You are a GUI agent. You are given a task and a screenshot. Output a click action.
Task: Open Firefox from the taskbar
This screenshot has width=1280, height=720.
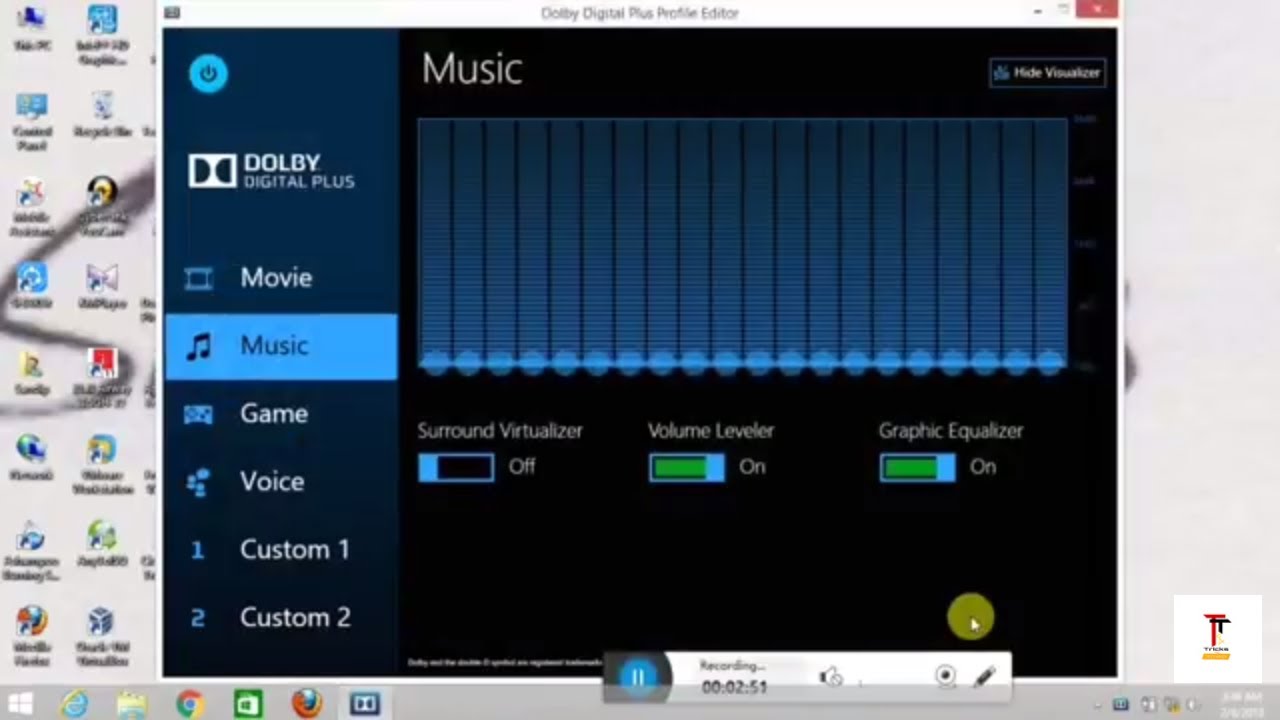[x=306, y=704]
